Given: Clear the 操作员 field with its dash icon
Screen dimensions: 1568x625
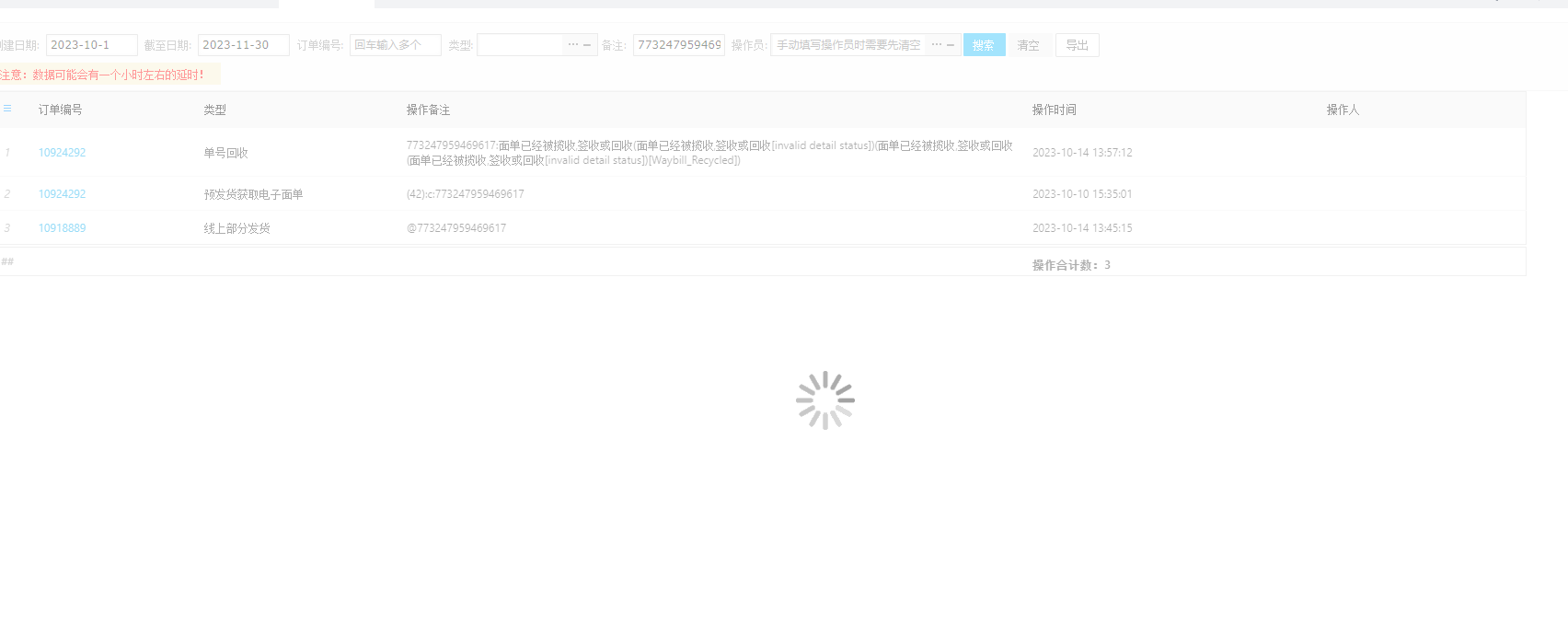Looking at the screenshot, I should tap(951, 44).
